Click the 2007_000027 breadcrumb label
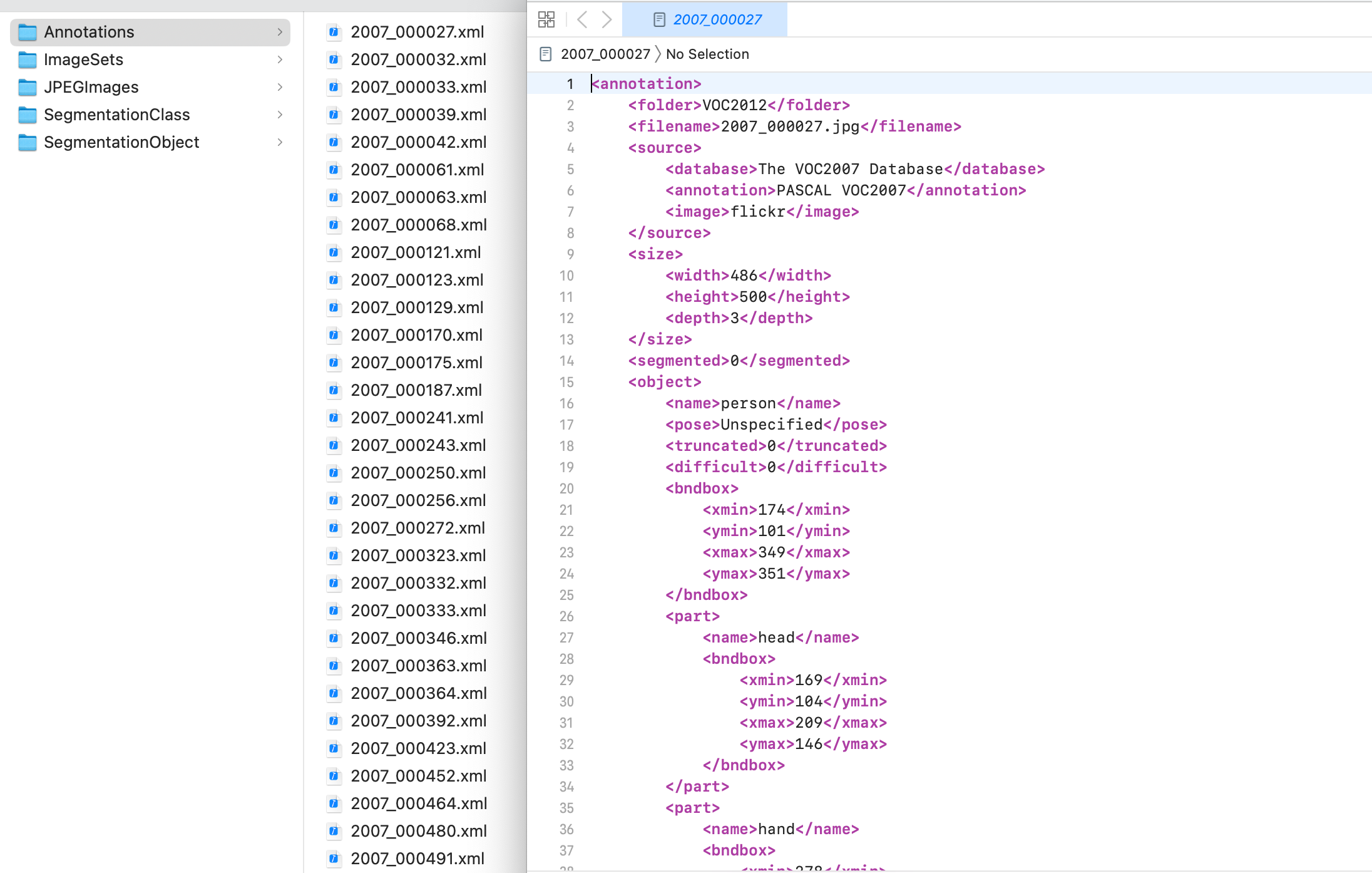1372x873 pixels. (x=605, y=54)
